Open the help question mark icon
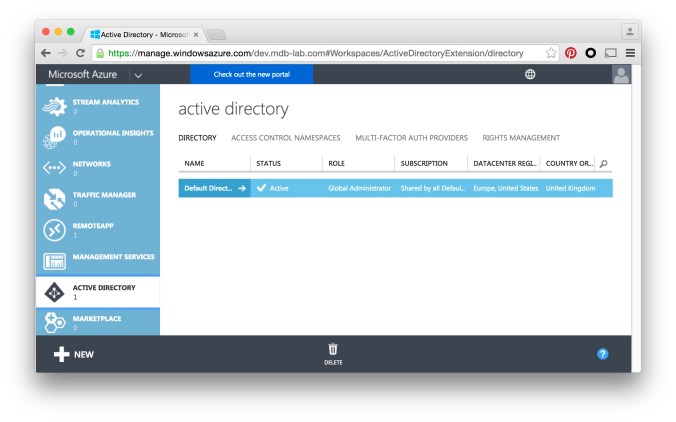The width and height of the screenshot is (676, 422). pyautogui.click(x=602, y=353)
